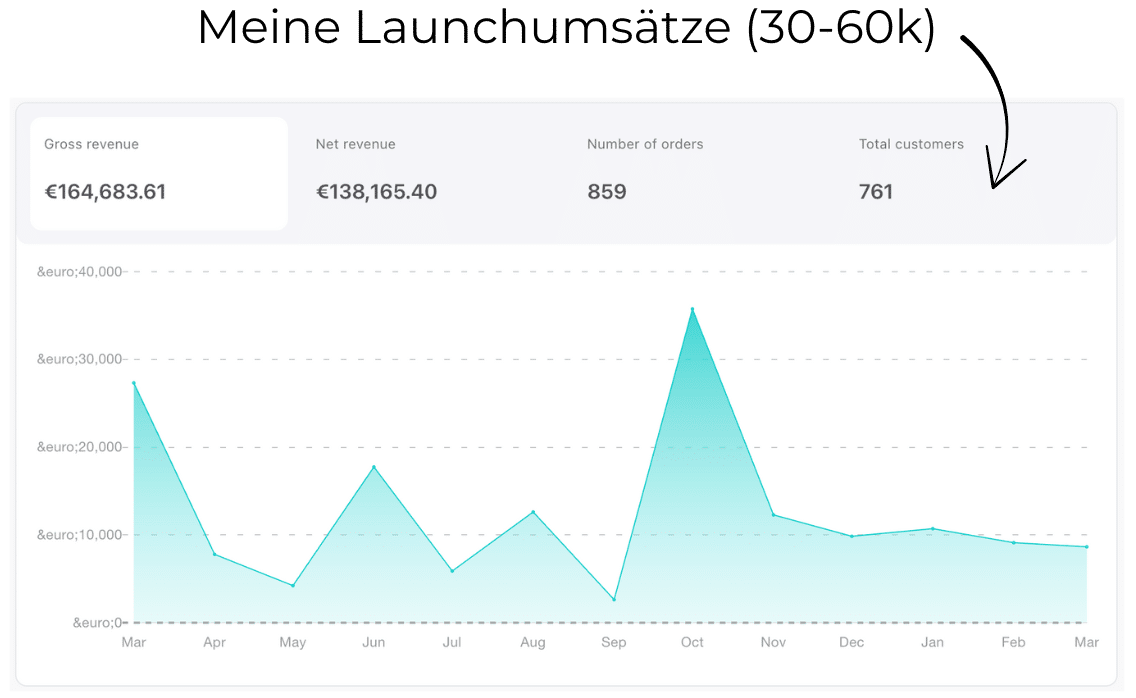The width and height of the screenshot is (1136, 698).
Task: Click the Dec x-axis label
Action: 852,642
